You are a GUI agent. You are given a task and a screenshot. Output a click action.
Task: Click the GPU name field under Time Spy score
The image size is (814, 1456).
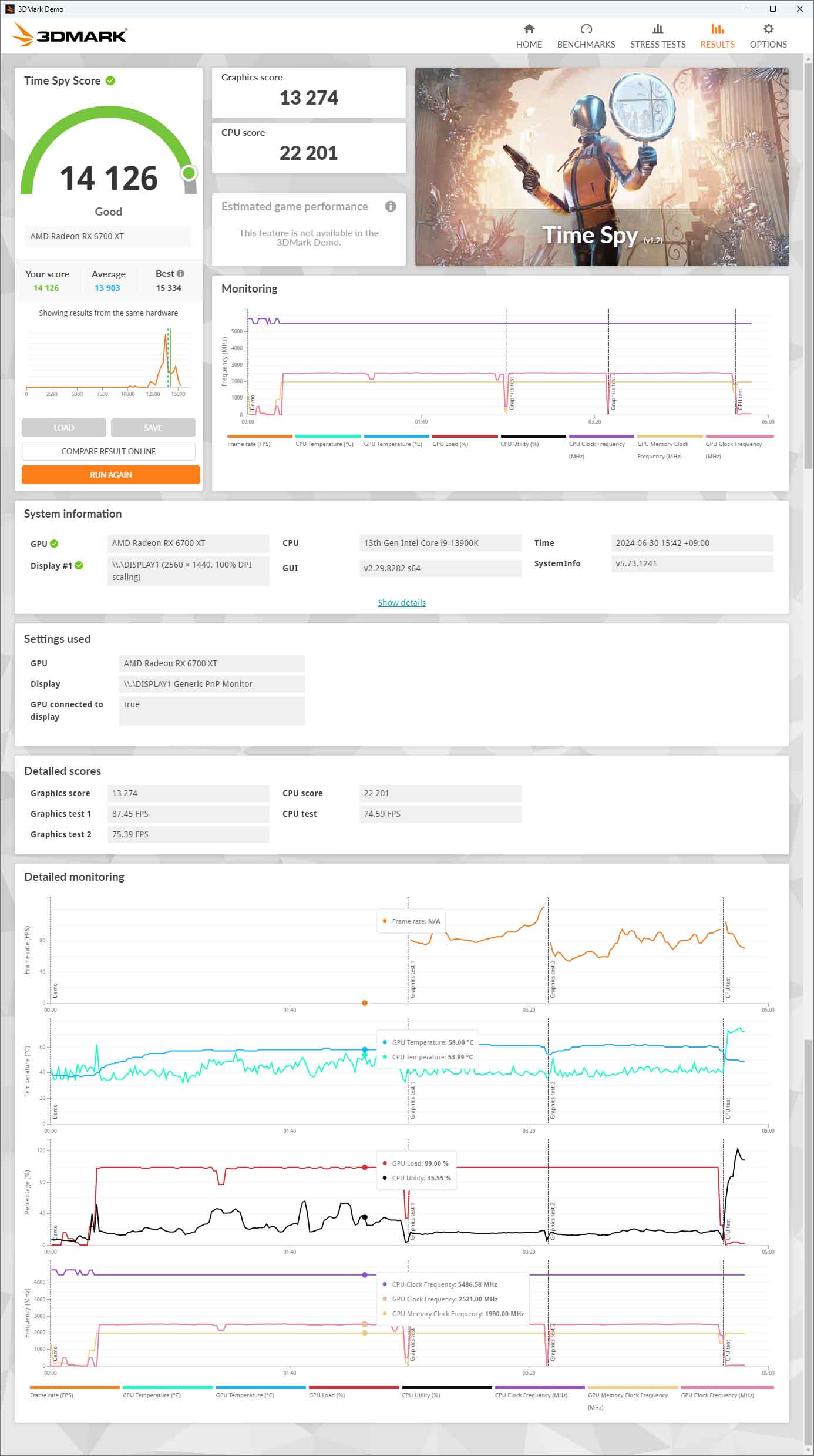(x=107, y=236)
